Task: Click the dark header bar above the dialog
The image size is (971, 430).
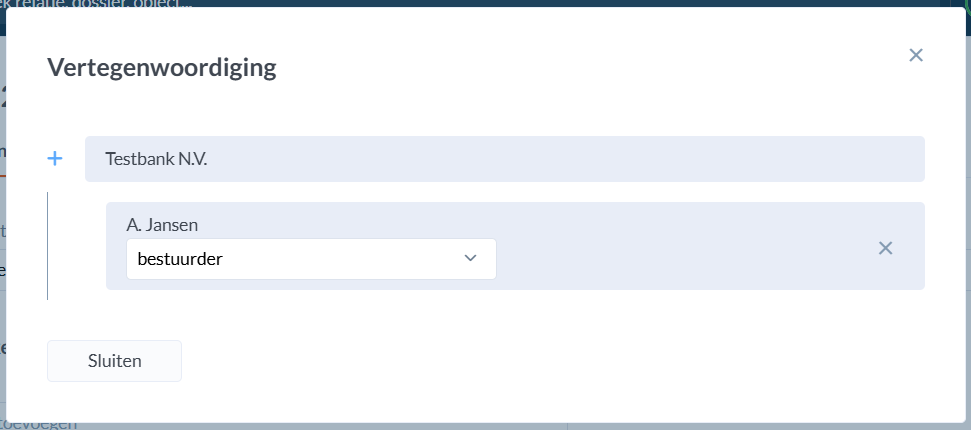Action: pyautogui.click(x=600, y=3)
